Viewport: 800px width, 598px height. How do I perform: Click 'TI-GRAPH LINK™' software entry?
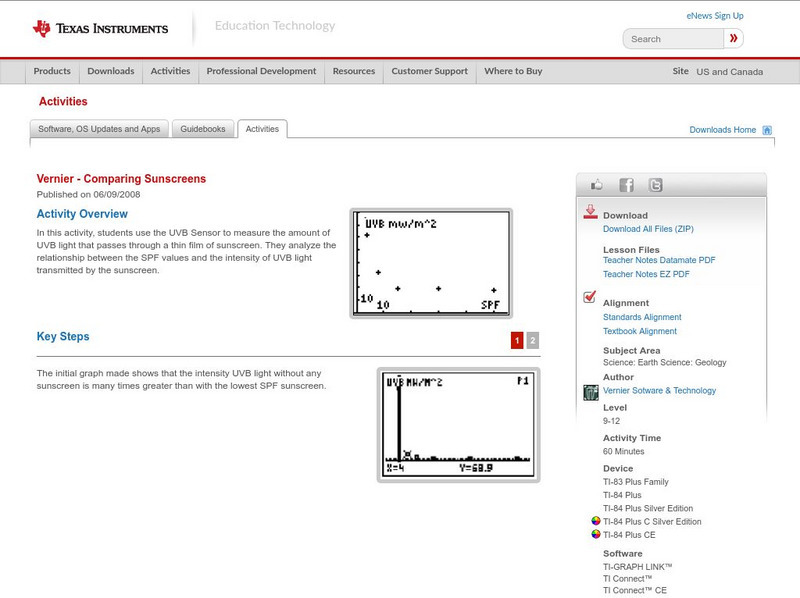tap(638, 567)
